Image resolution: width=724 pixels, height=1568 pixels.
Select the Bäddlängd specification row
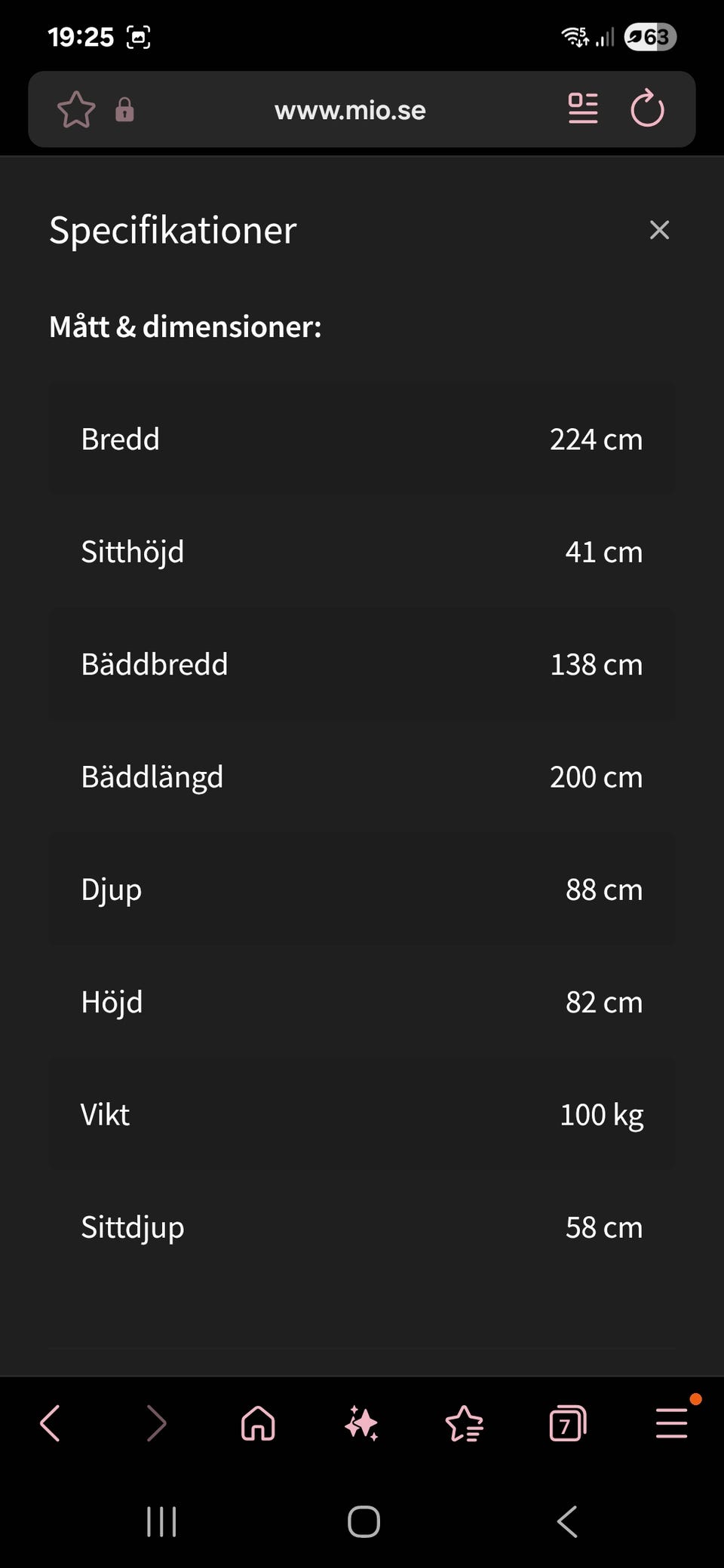point(362,777)
